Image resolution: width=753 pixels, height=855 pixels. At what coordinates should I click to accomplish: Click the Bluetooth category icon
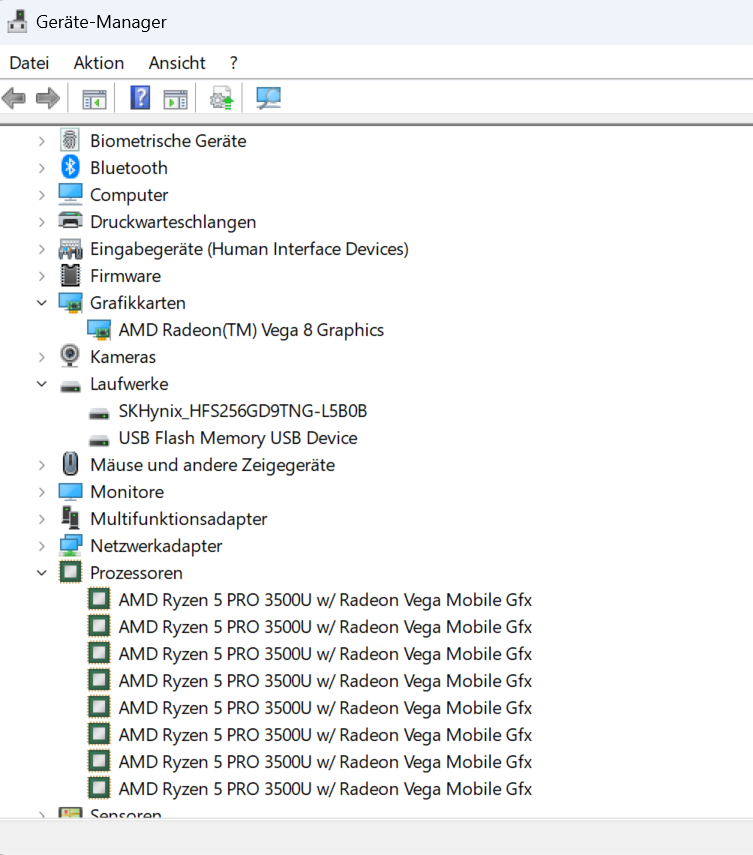70,167
